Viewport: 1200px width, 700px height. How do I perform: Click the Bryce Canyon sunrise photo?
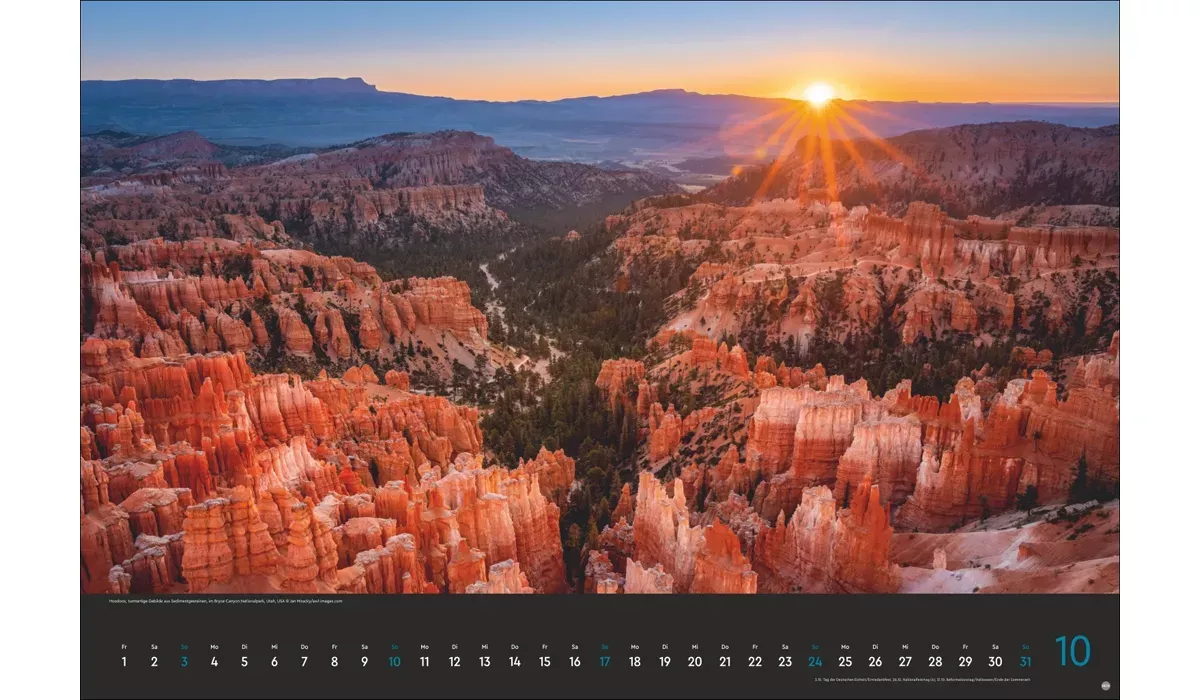click(x=600, y=297)
